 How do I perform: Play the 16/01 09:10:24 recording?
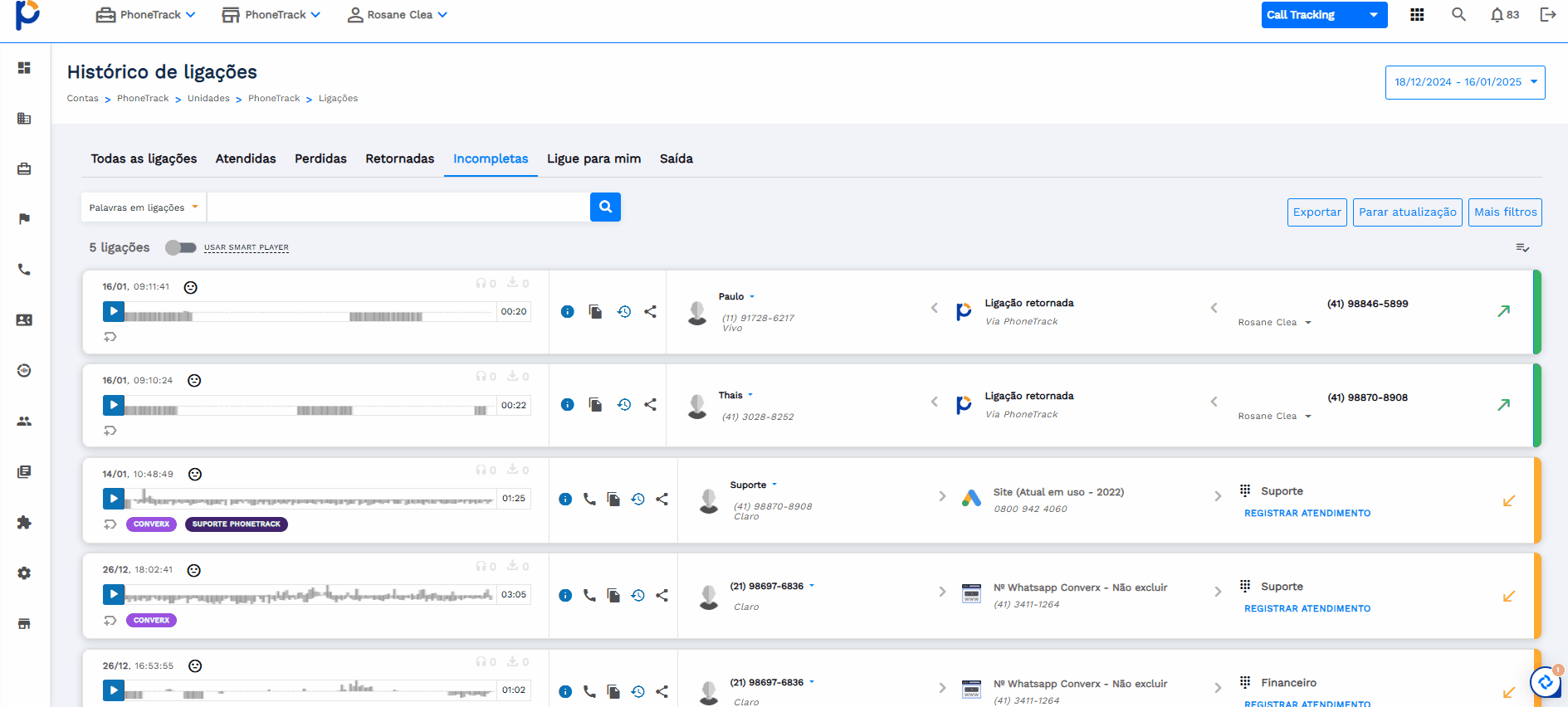[114, 405]
